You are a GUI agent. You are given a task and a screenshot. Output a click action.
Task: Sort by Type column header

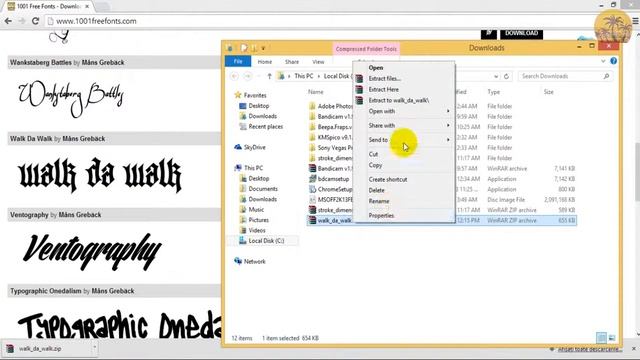[493, 92]
